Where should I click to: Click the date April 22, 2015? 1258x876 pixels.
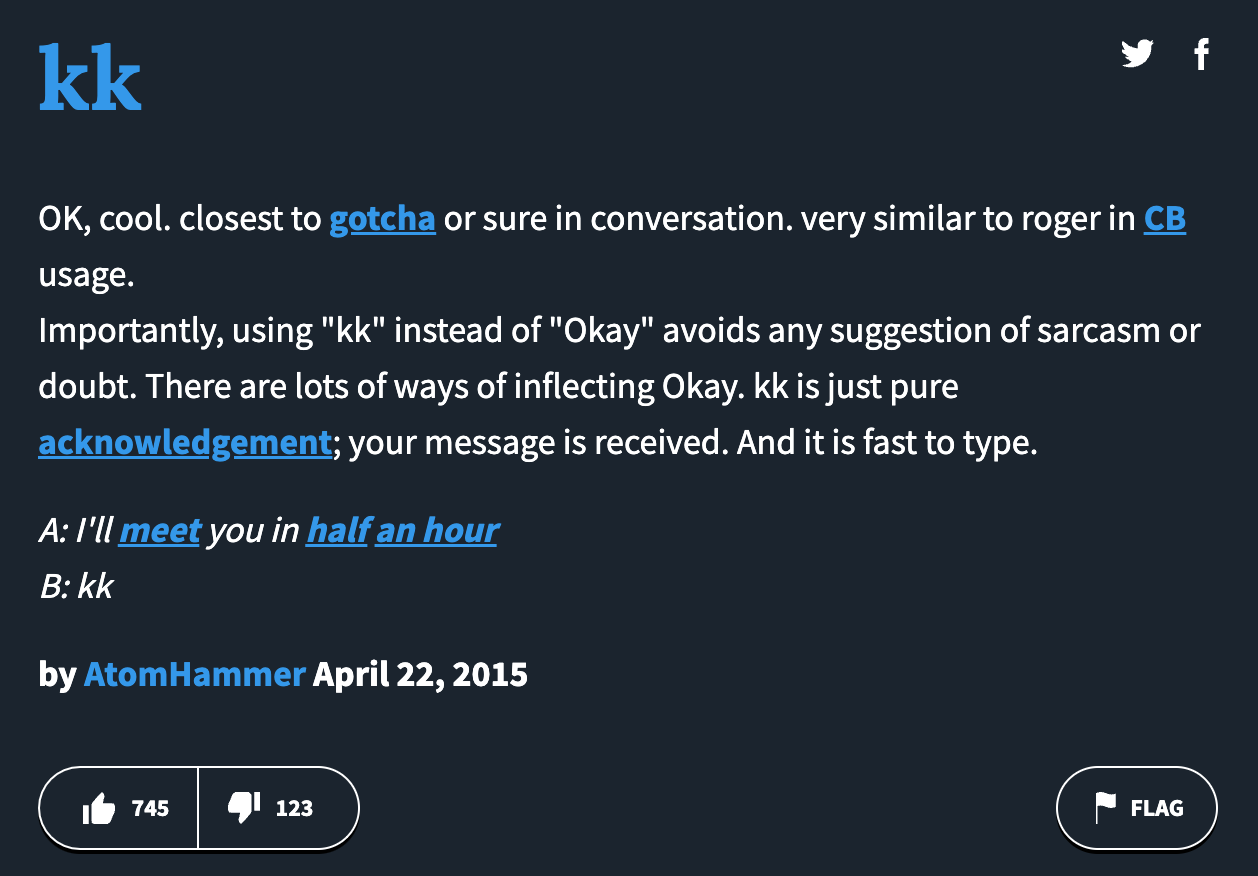click(420, 674)
